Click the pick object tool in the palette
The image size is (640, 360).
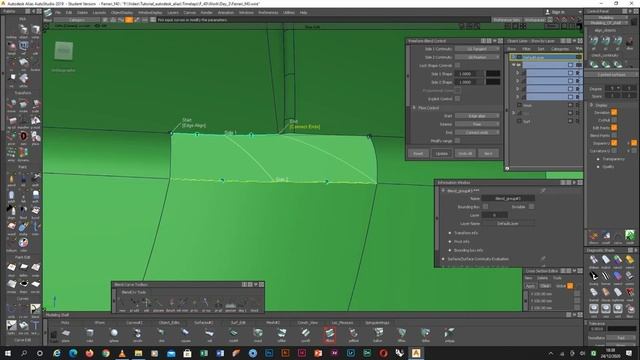tap(23, 29)
